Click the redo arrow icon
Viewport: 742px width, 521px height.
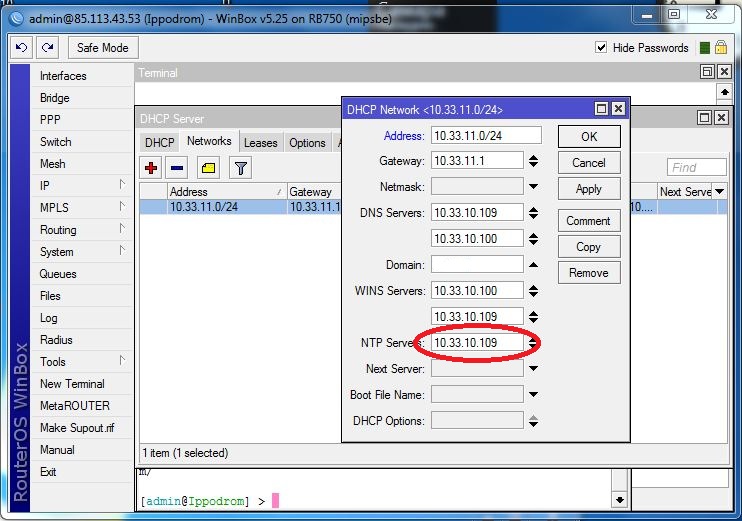(47, 47)
